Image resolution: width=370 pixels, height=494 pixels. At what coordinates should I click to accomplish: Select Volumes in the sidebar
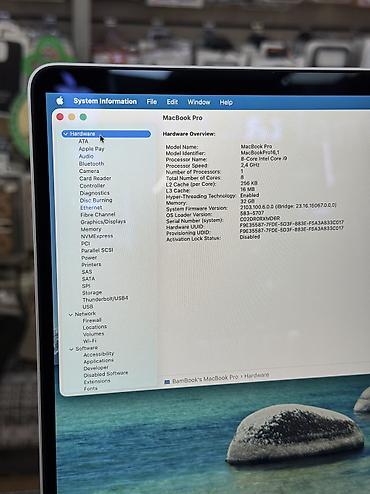pos(93,334)
